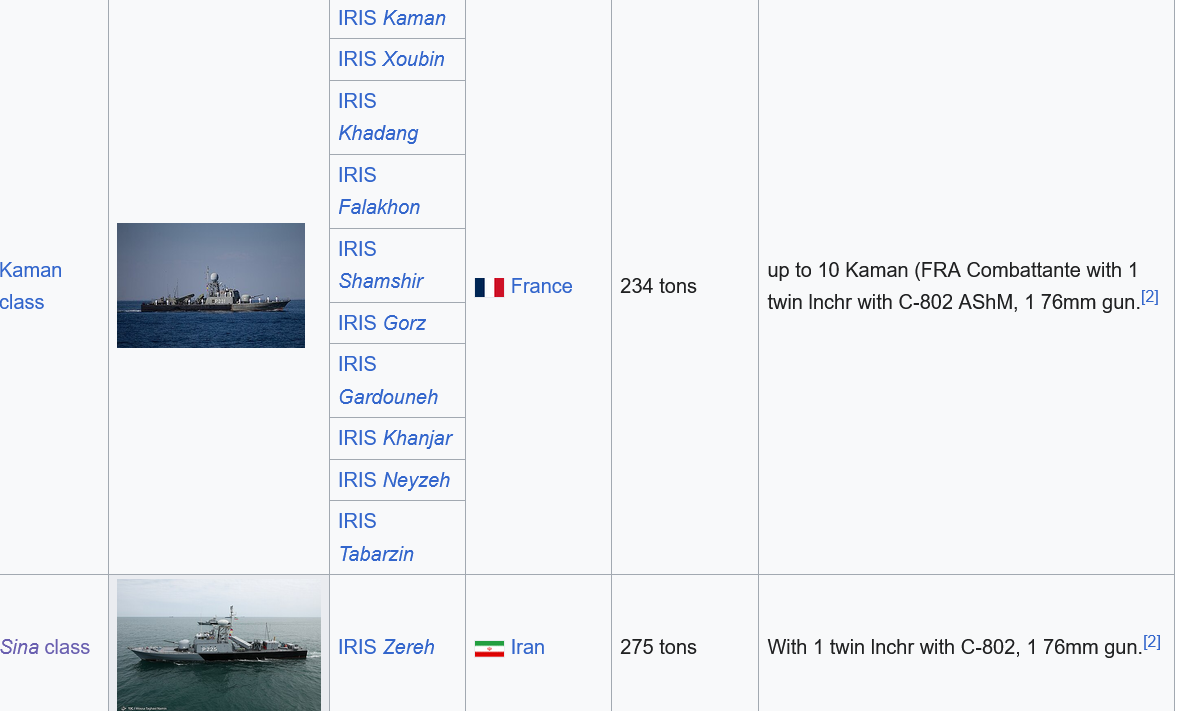Click the Iran flag icon
This screenshot has height=711, width=1187.
489,648
